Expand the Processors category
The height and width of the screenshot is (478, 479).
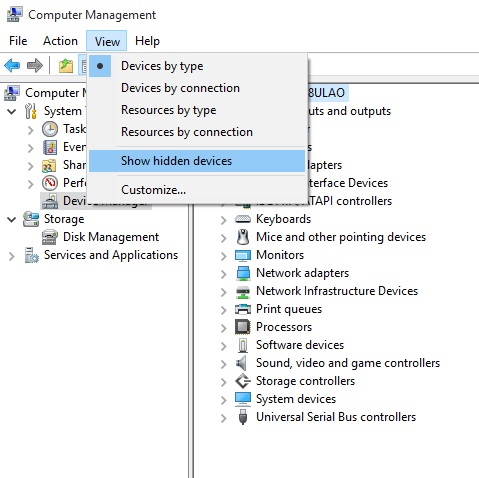click(x=223, y=328)
